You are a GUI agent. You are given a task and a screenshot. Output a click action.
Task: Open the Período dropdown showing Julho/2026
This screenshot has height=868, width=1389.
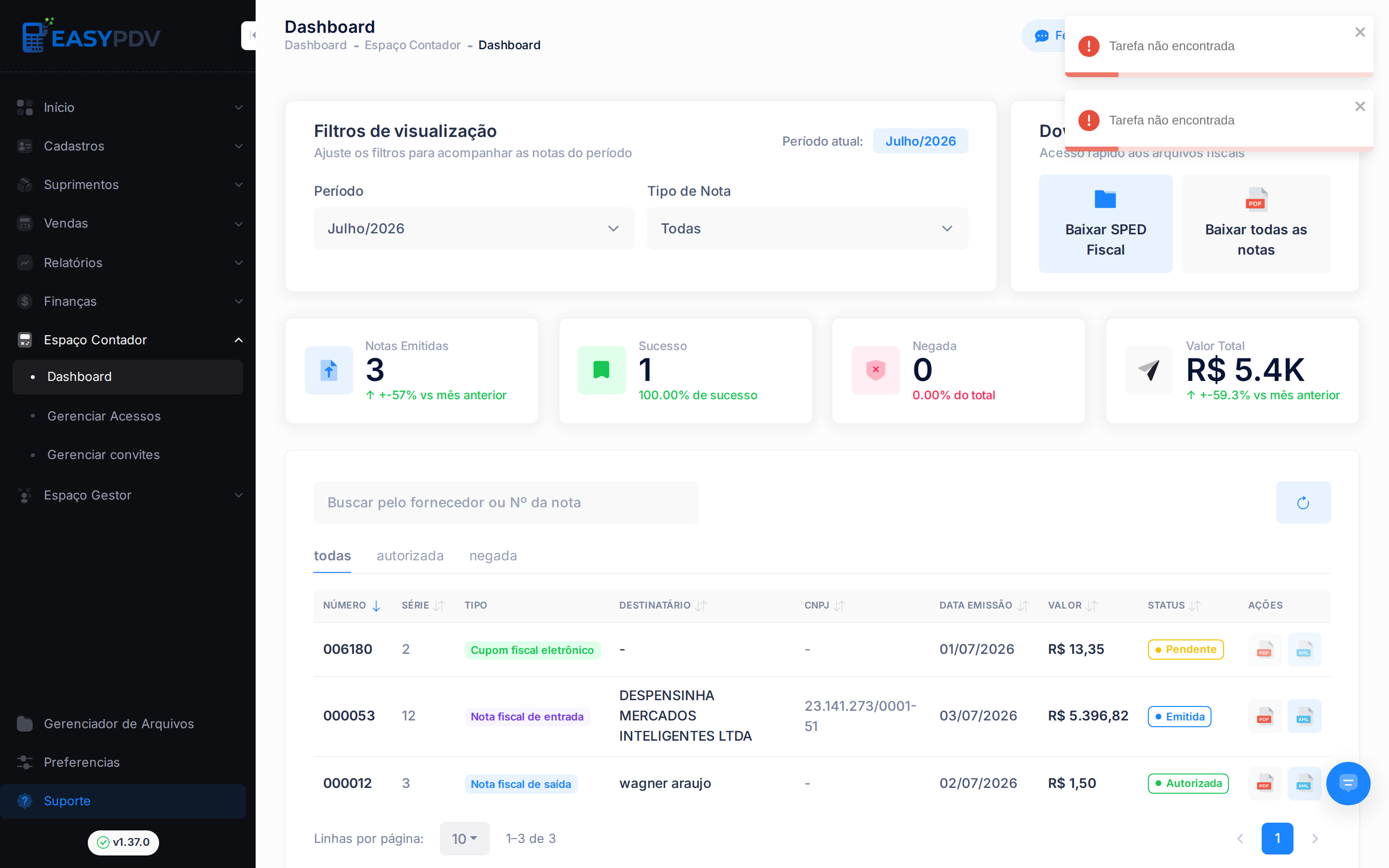click(474, 229)
